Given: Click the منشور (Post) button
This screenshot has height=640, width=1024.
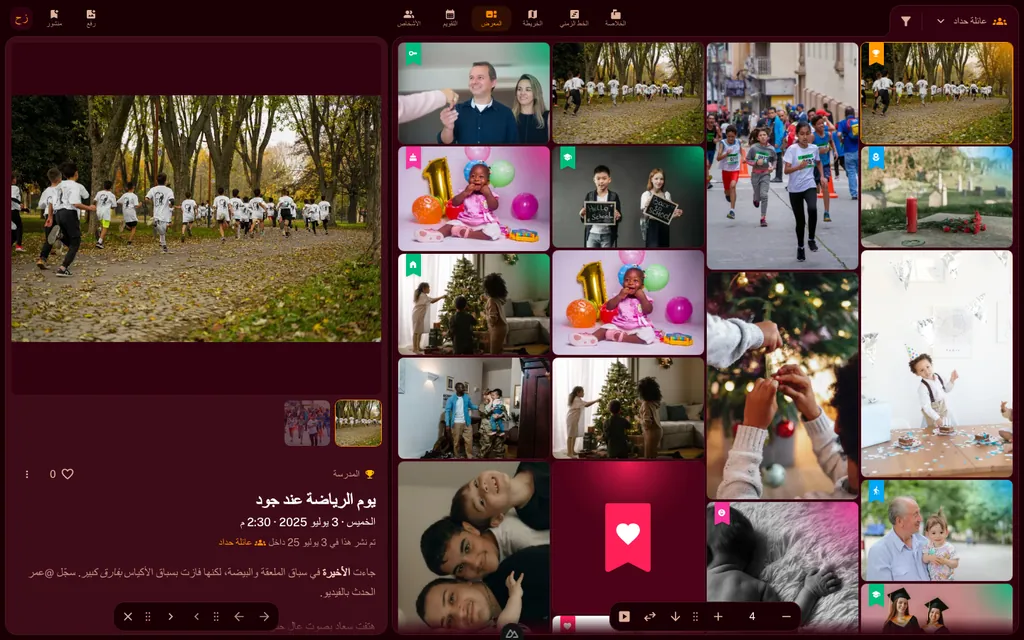Looking at the screenshot, I should point(54,18).
